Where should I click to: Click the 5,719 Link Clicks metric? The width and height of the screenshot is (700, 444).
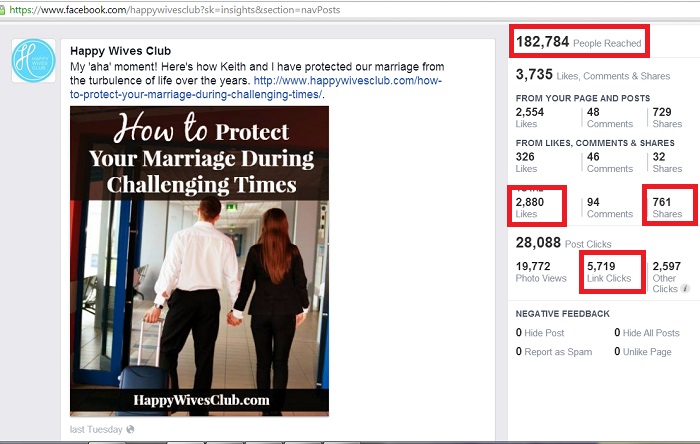(609, 272)
